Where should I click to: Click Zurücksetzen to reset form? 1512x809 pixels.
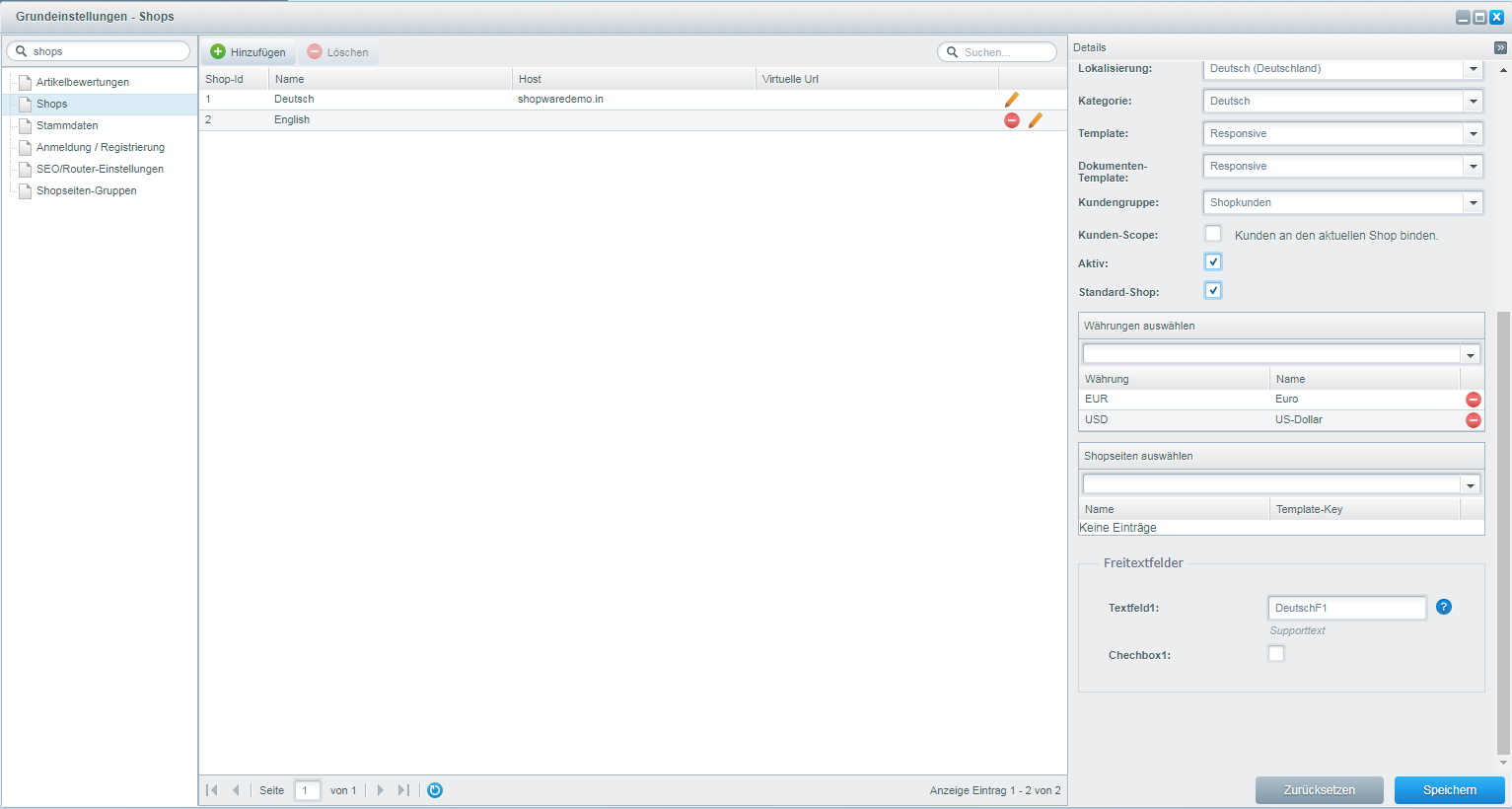click(x=1320, y=790)
